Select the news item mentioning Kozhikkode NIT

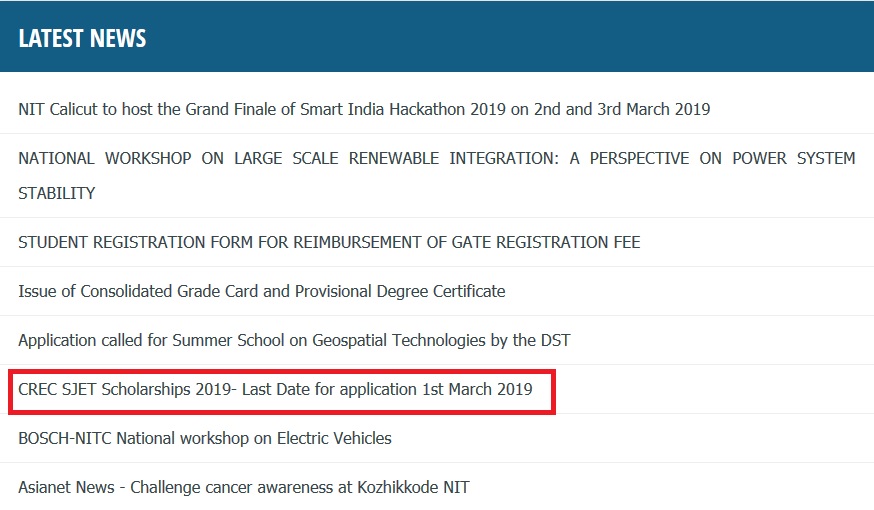click(243, 487)
